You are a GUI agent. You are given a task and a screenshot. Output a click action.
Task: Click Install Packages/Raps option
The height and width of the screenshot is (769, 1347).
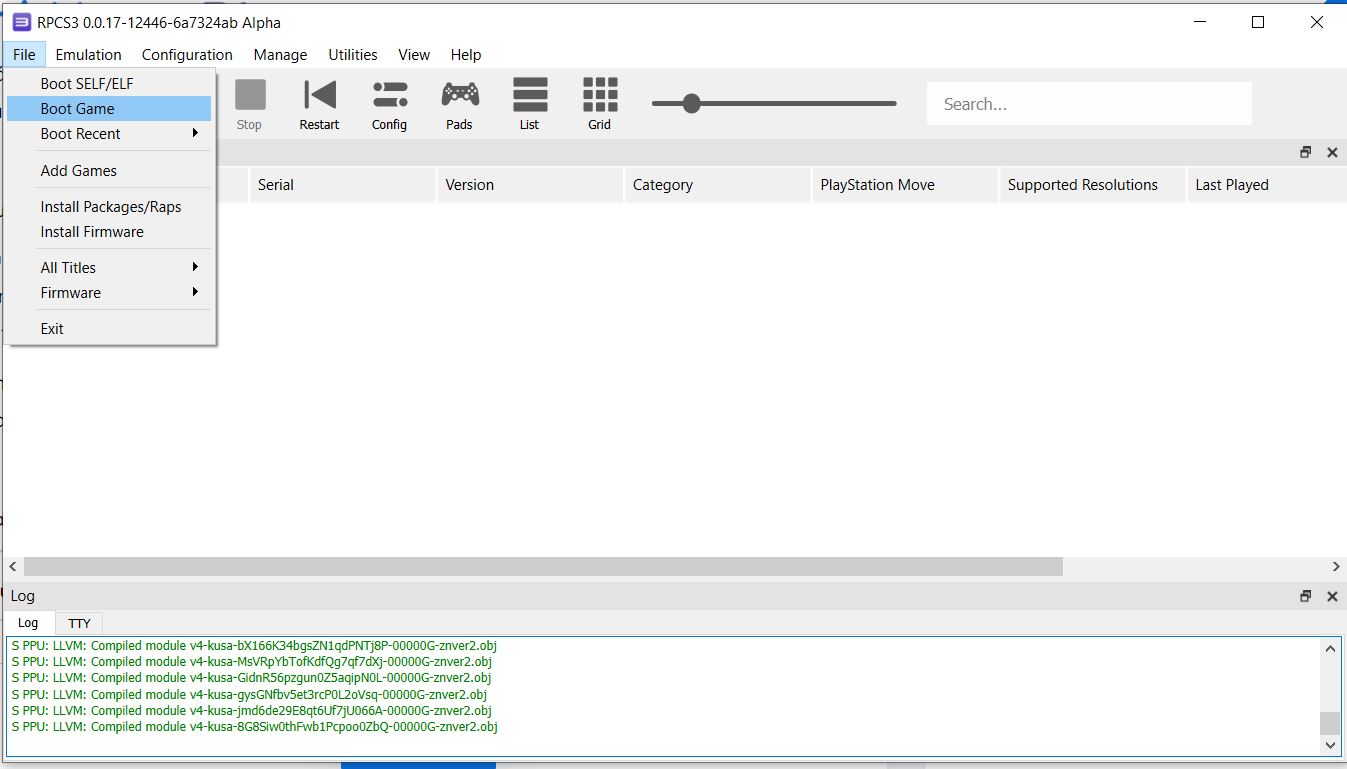pos(111,207)
